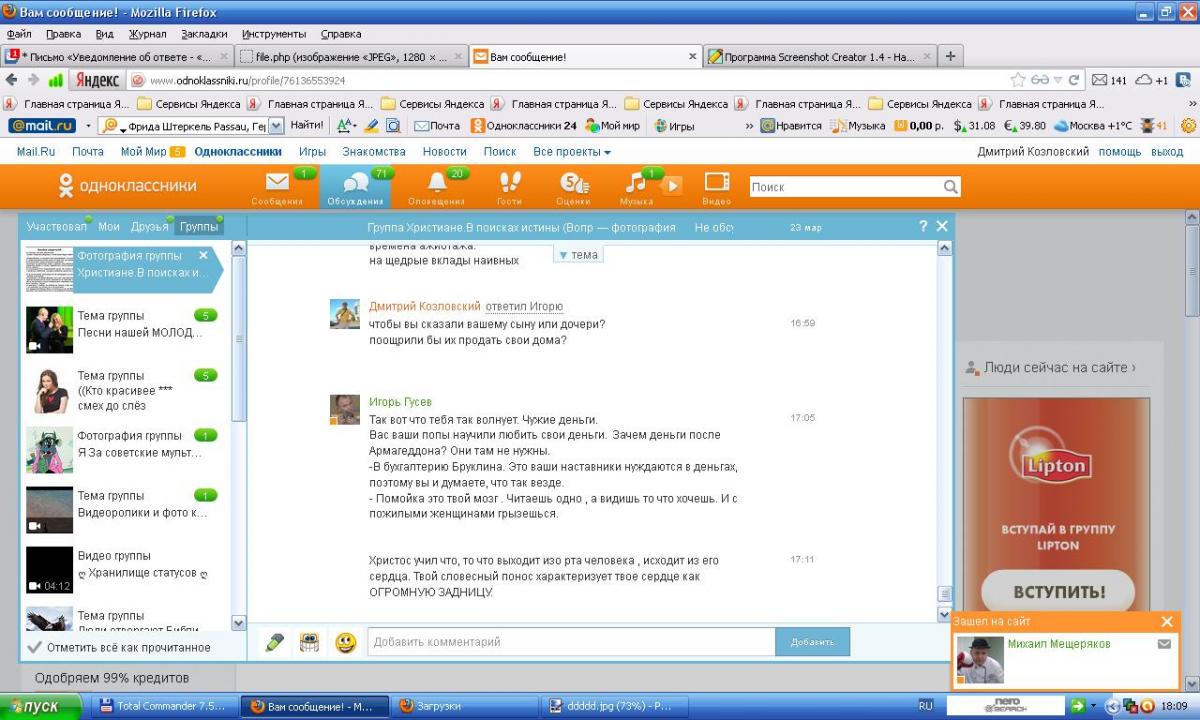The image size is (1200, 720).
Task: Click the help question mark icon
Action: (x=923, y=227)
